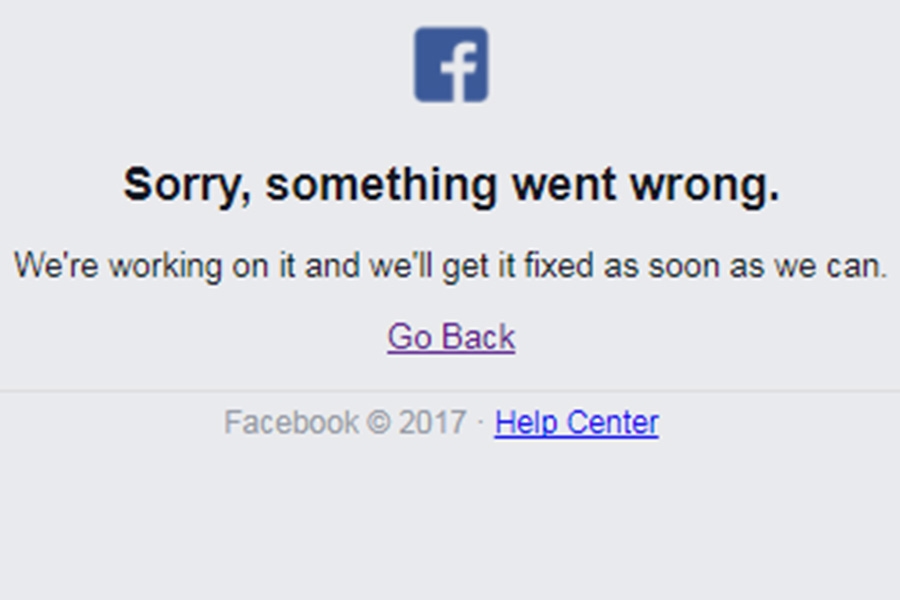Click the word 'Facebook' in the gray footer
The height and width of the screenshot is (600, 900).
pos(292,423)
